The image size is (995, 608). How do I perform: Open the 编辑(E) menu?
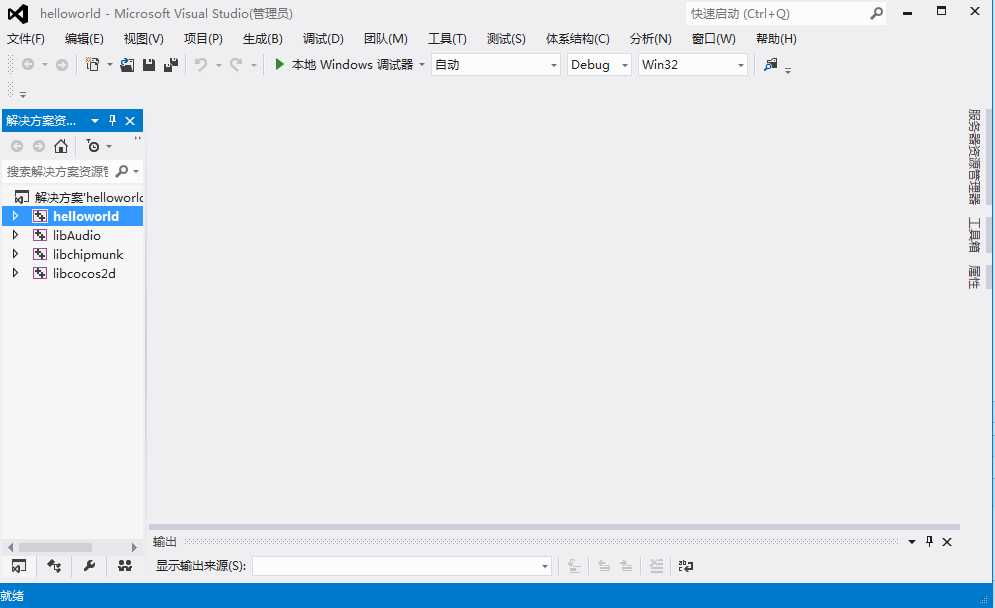click(x=84, y=39)
